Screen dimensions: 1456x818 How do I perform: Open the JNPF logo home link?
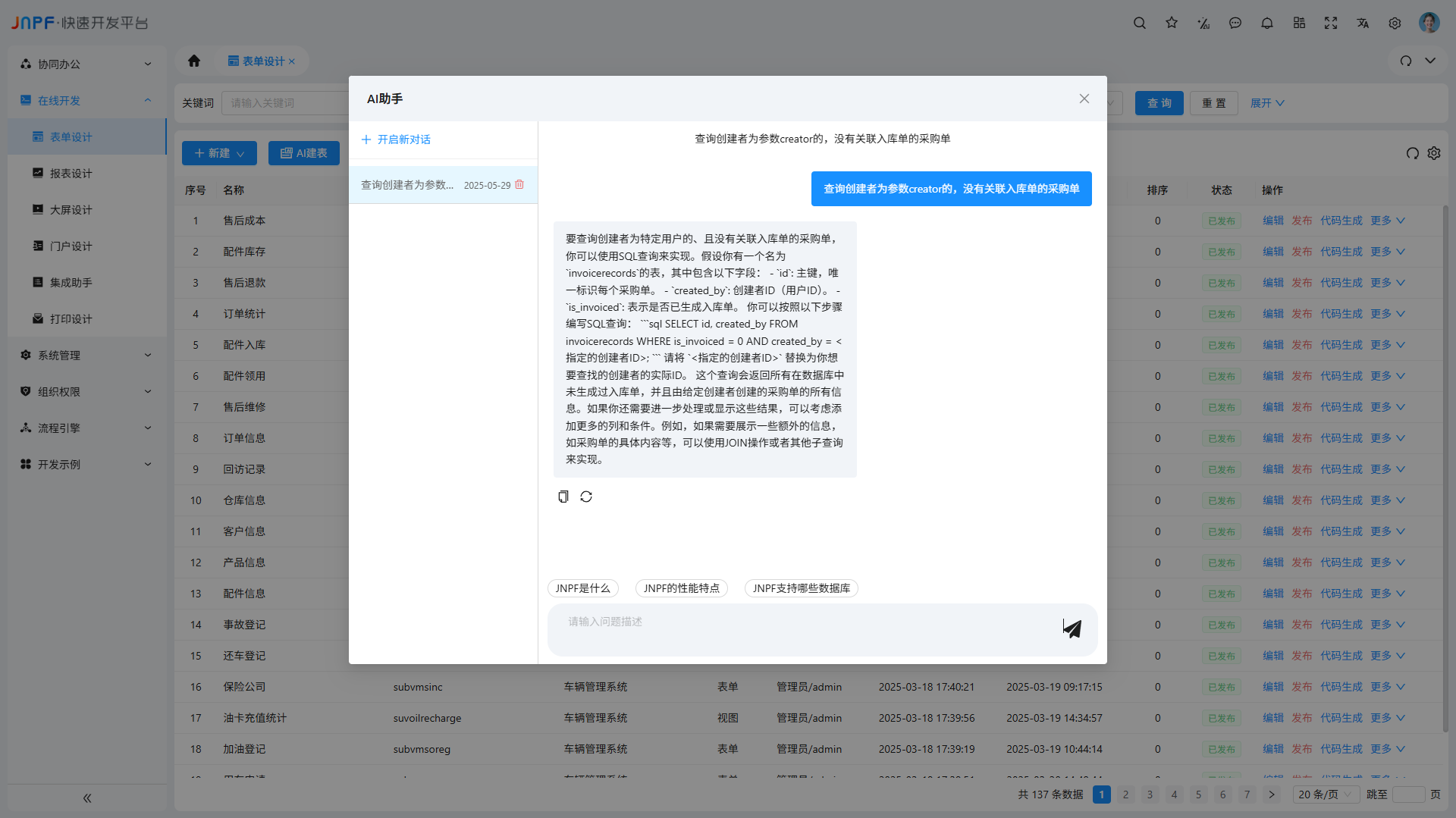click(x=80, y=23)
